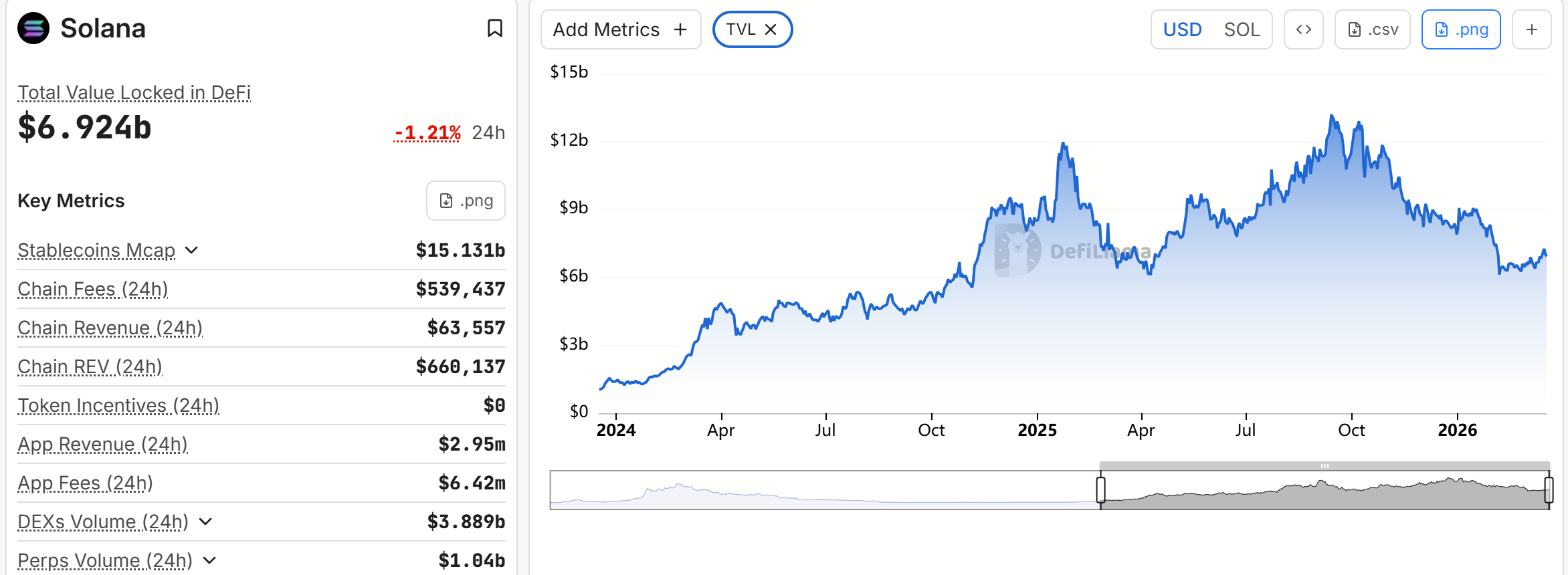Image resolution: width=1568 pixels, height=575 pixels.
Task: Click the plus button beside chart .png
Action: point(1531,29)
